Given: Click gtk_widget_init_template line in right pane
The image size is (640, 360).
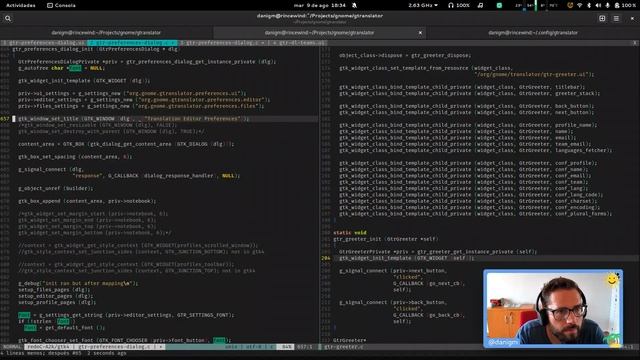Looking at the screenshot, I should click(407, 258).
